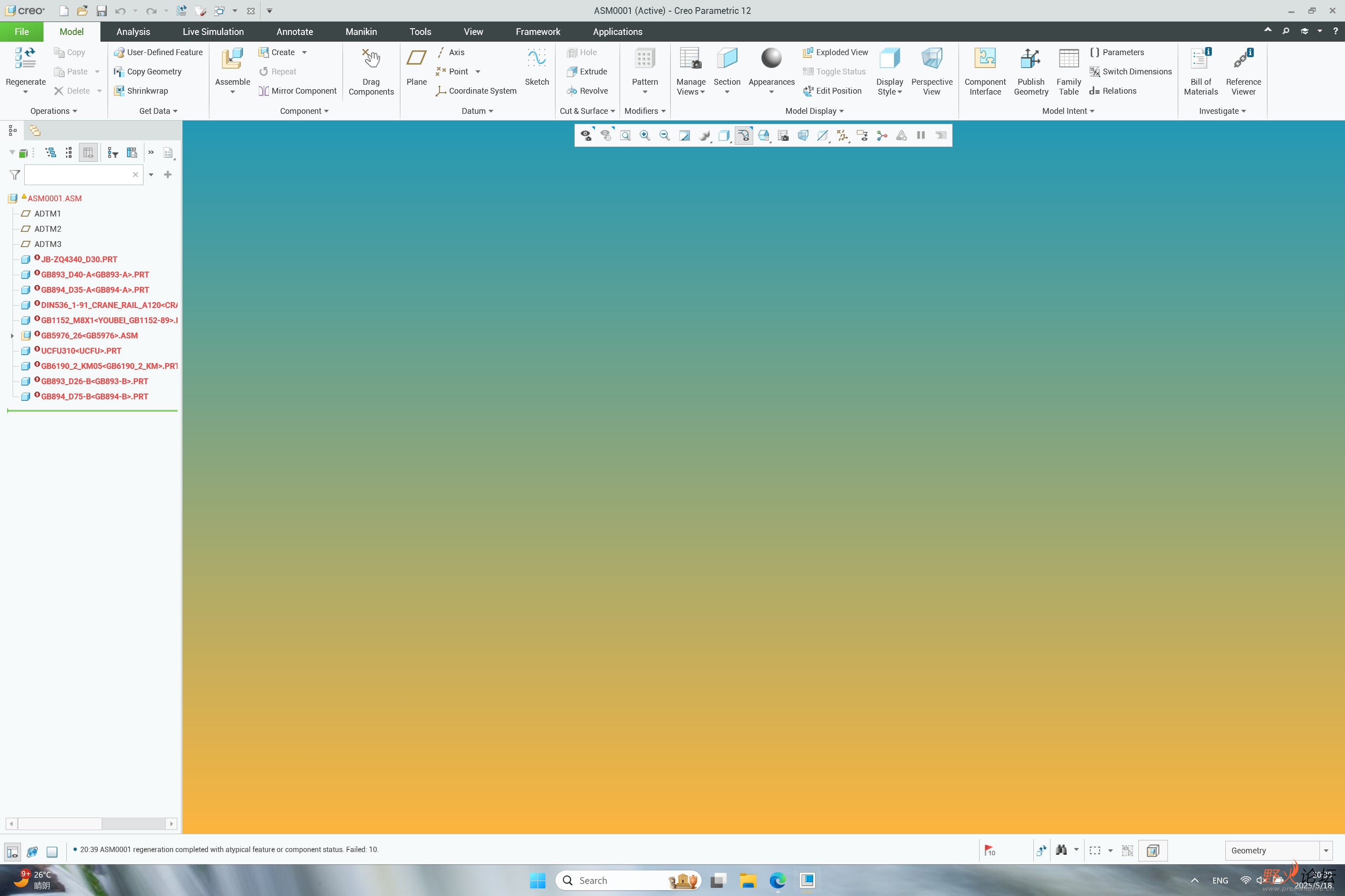Click the Collapse All tree icon
The width and height of the screenshot is (1345, 896).
pyautogui.click(x=69, y=152)
